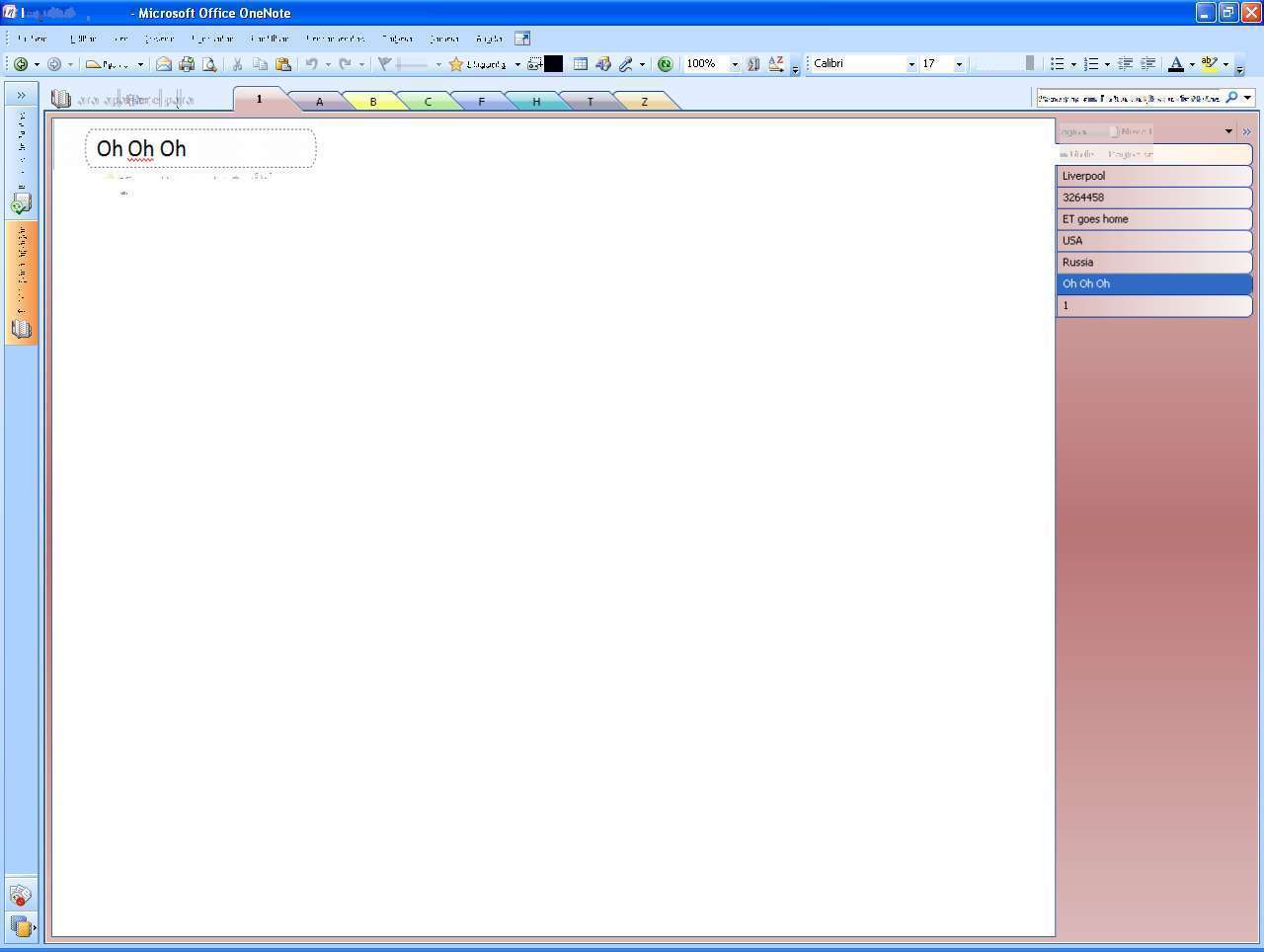This screenshot has width=1264, height=952.
Task: Switch to section tab F
Action: tap(482, 101)
